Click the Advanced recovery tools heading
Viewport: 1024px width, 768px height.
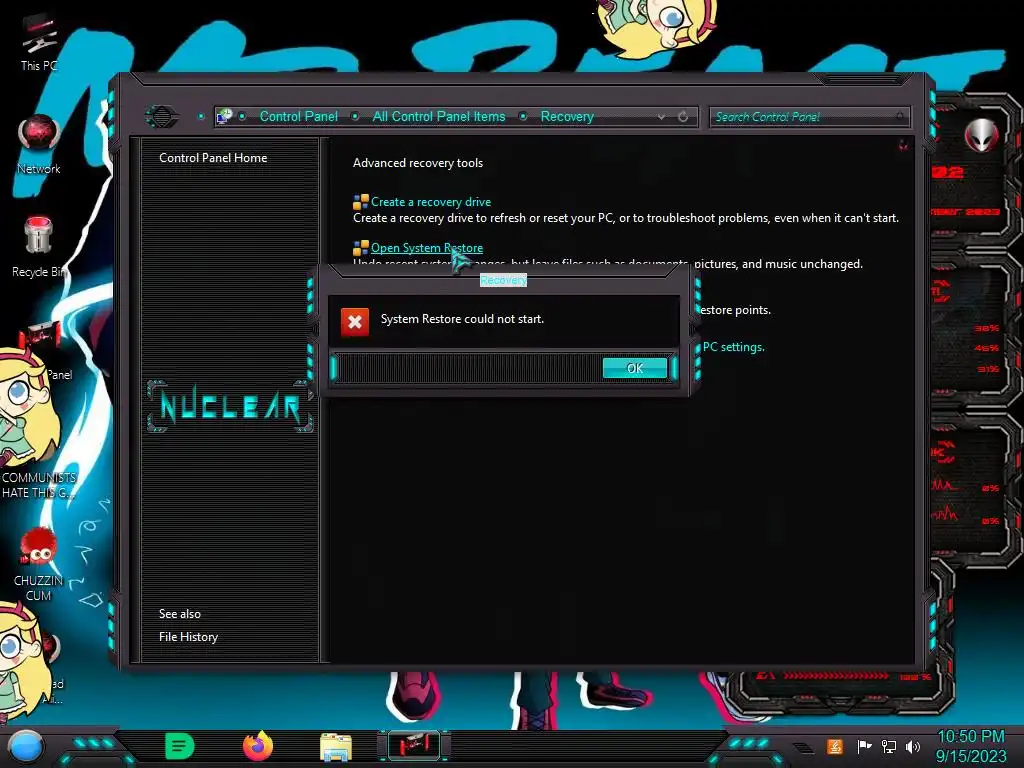[x=418, y=163]
